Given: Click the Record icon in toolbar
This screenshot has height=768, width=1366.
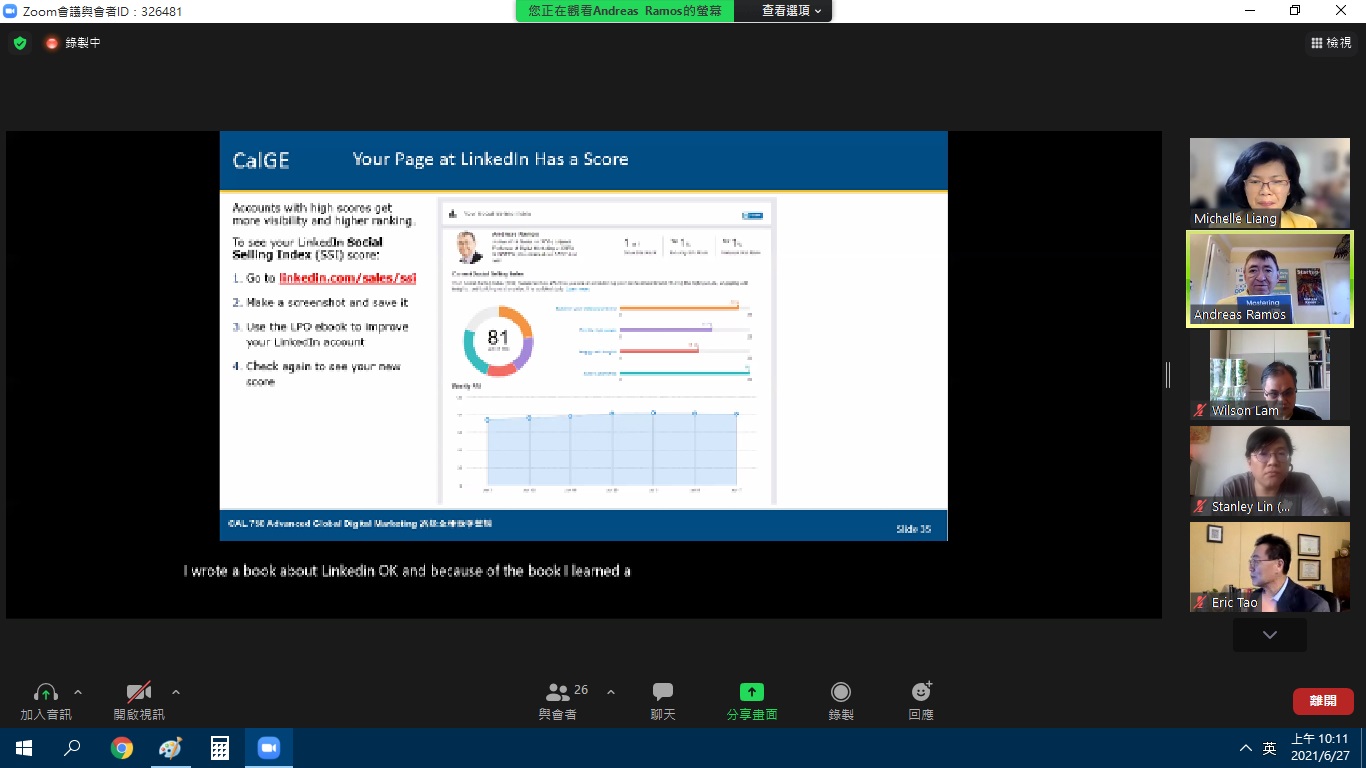Looking at the screenshot, I should [841, 693].
